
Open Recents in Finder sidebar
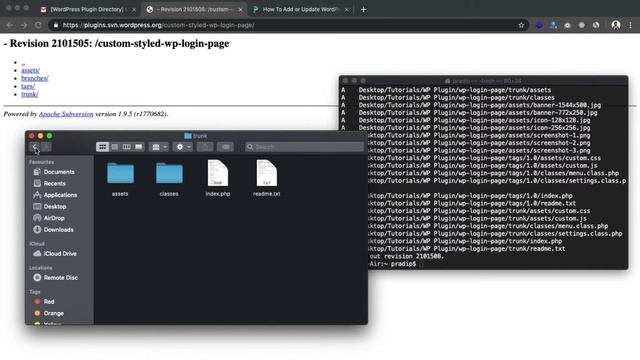[55, 183]
